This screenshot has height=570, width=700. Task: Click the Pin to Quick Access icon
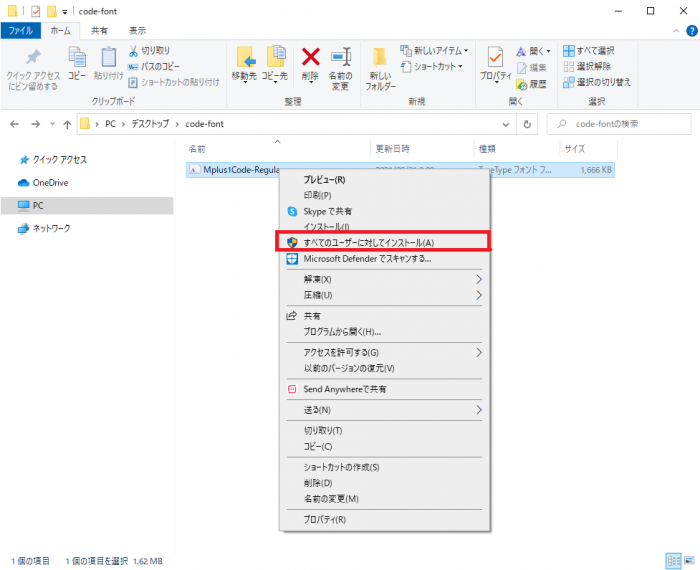pyautogui.click(x=32, y=66)
